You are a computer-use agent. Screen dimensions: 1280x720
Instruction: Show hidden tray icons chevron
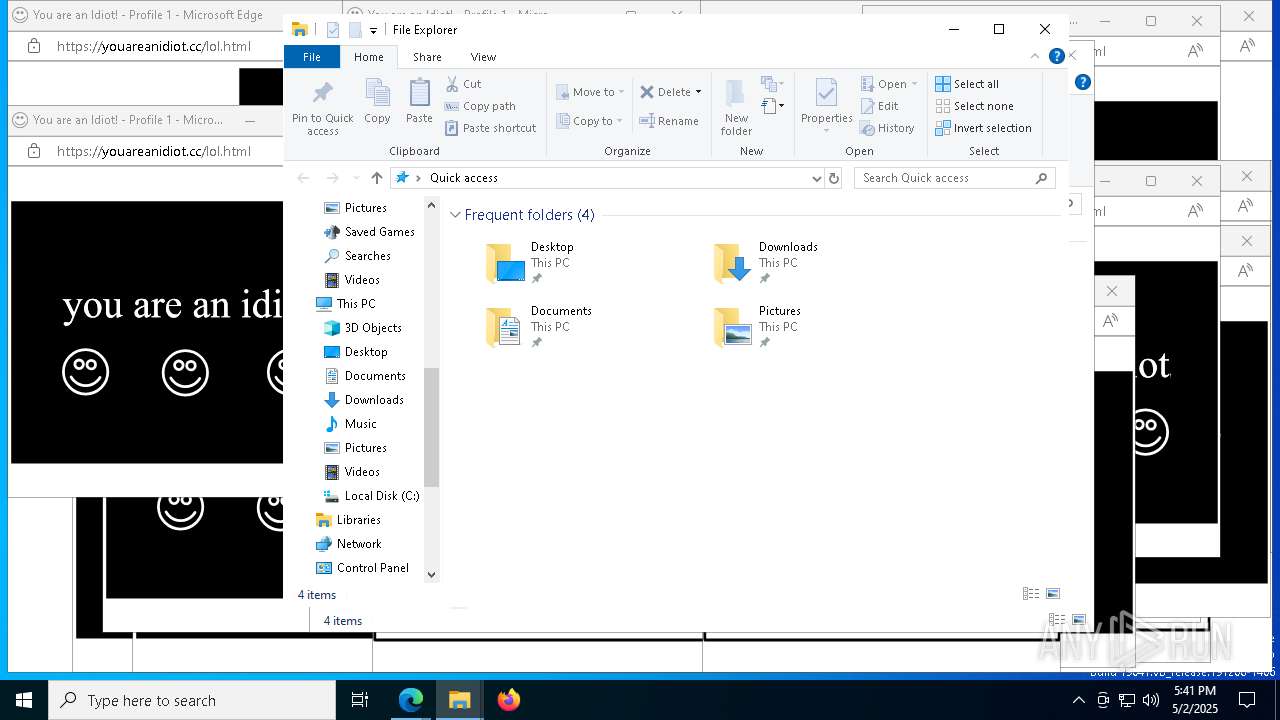tap(1079, 700)
